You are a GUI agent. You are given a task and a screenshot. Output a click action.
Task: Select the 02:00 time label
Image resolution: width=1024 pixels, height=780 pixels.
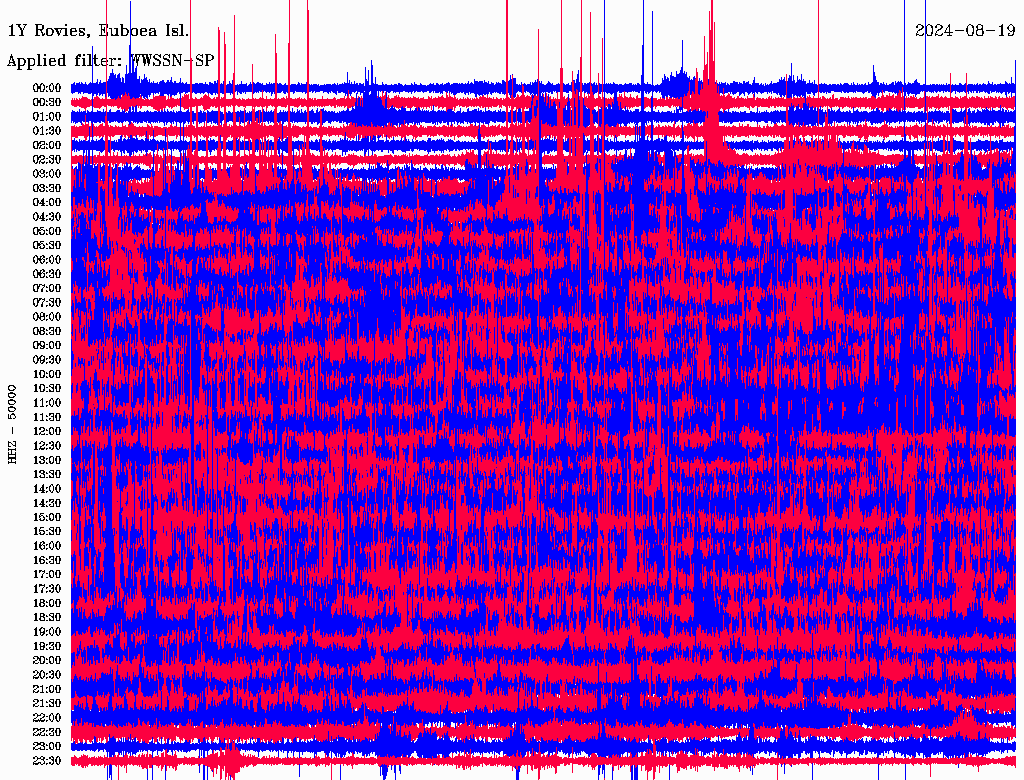(47, 145)
